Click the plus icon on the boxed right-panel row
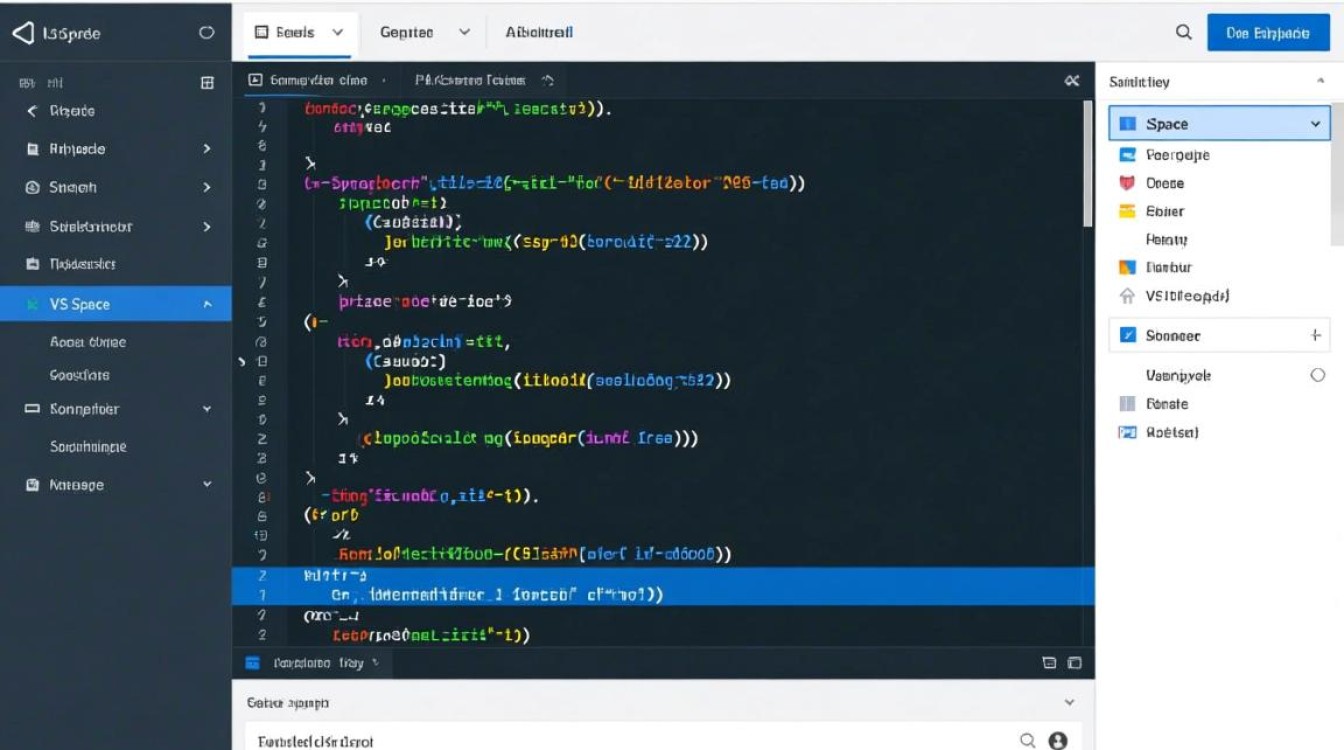Viewport: 1344px width, 750px height. (x=1316, y=336)
